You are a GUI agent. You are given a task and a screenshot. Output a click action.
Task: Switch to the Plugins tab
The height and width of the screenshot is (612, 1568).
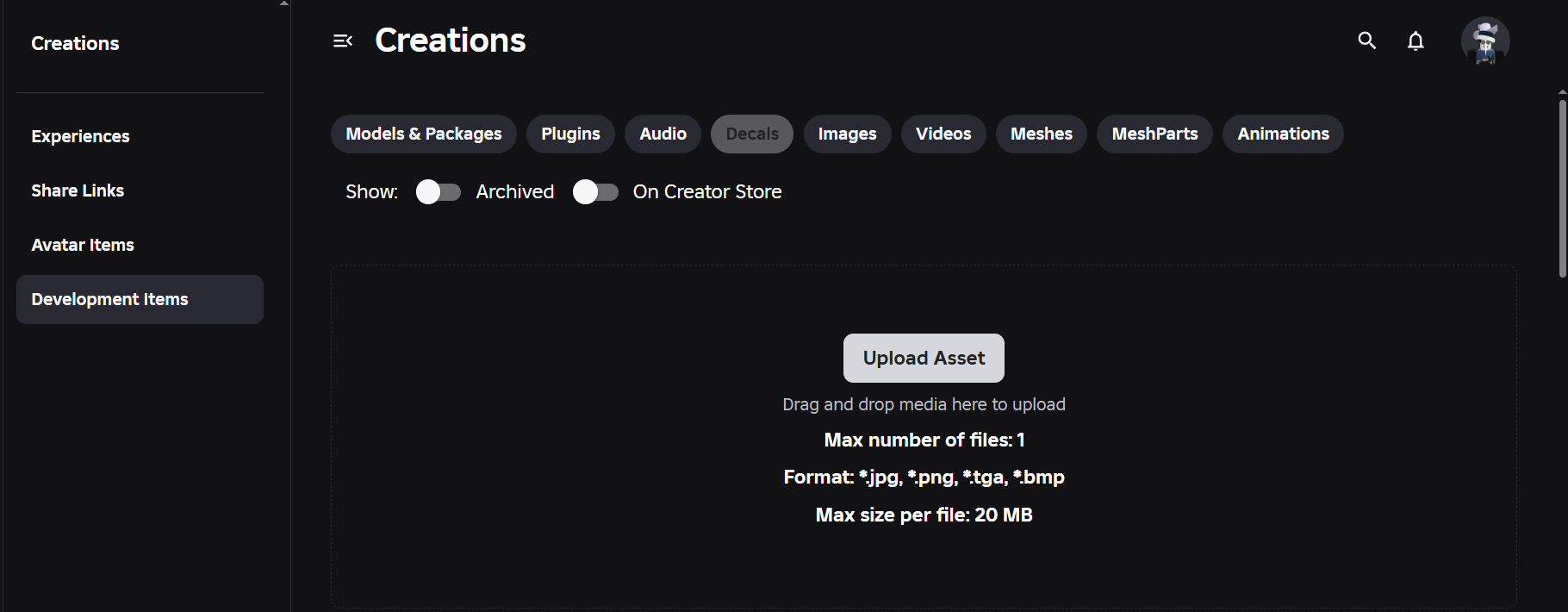click(570, 134)
